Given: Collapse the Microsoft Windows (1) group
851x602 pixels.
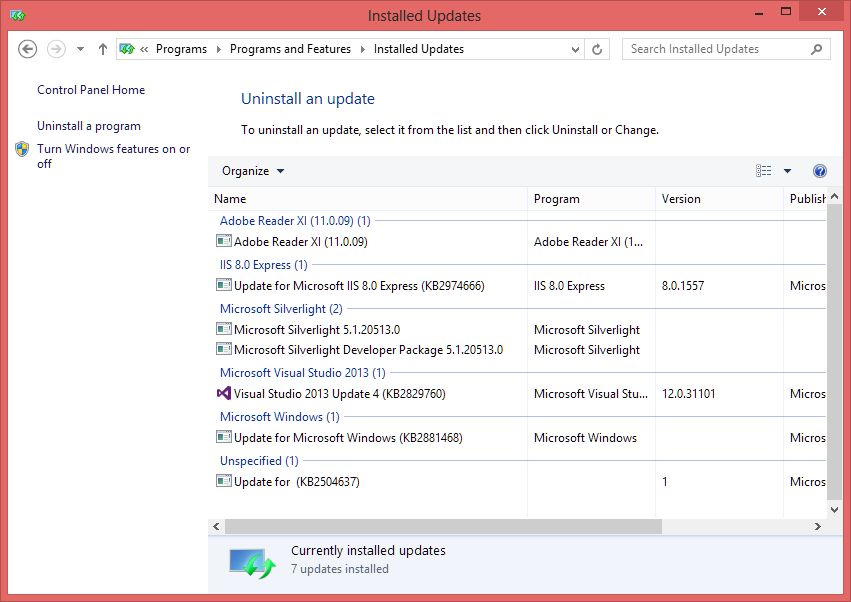Looking at the screenshot, I should tap(280, 417).
